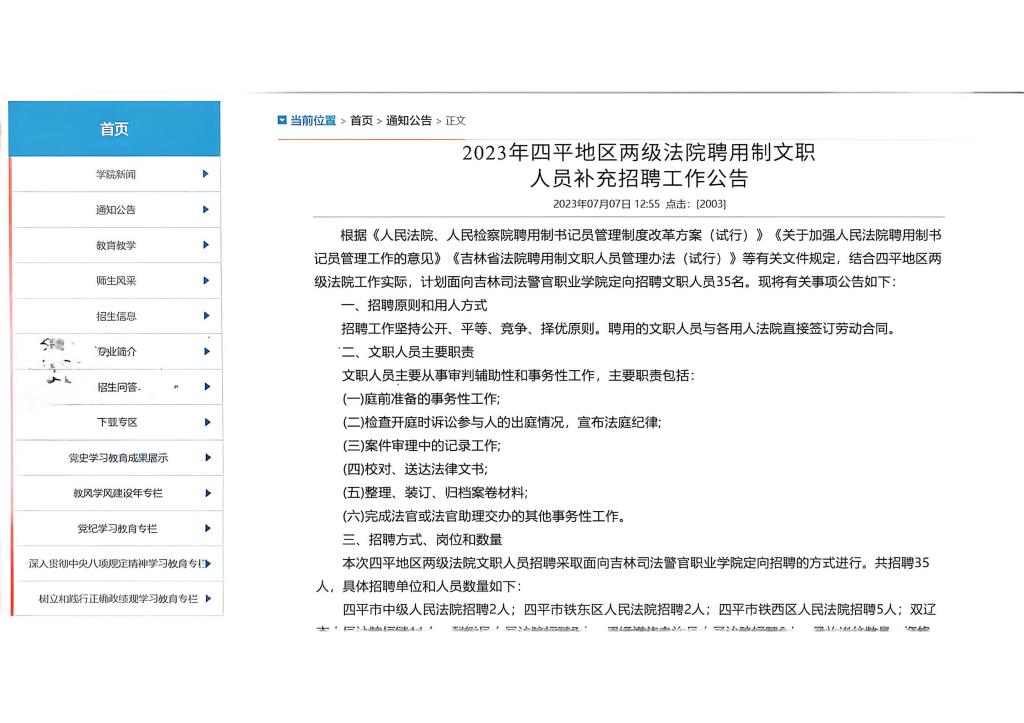Expand arrow beside 招生问答
The width and height of the screenshot is (1024, 723).
click(208, 387)
